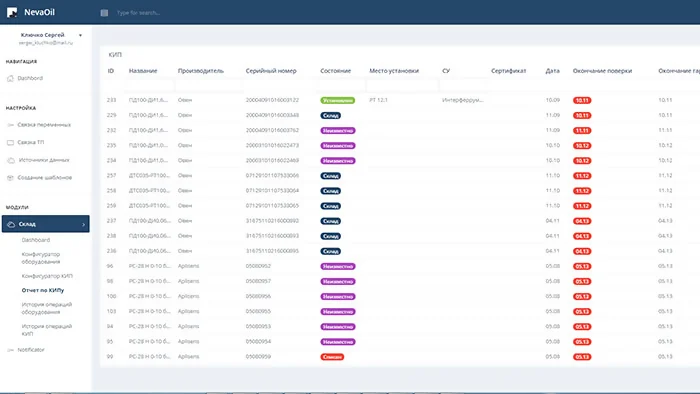This screenshot has height=394, width=700.
Task: Open Связка переменных settings item
Action: [x=44, y=125]
